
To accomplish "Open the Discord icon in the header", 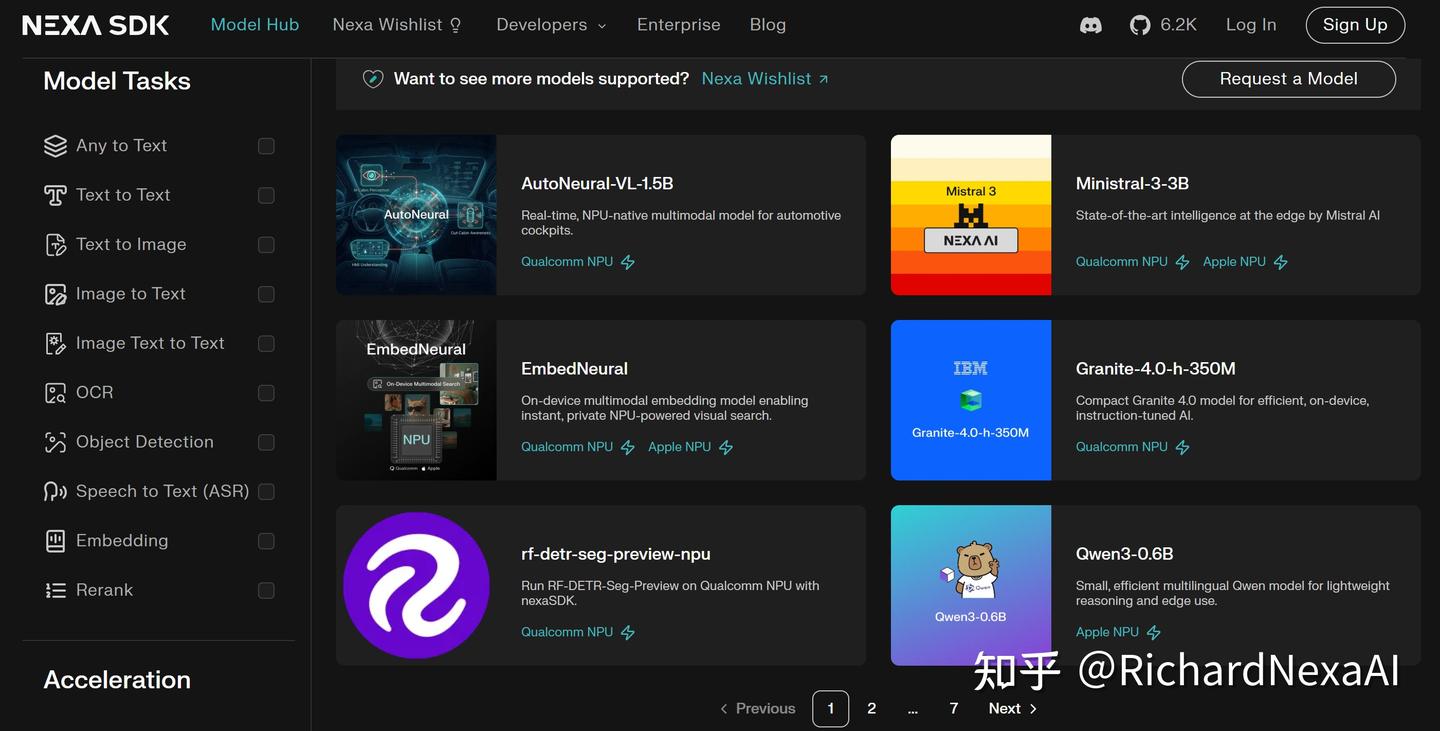I will pyautogui.click(x=1090, y=24).
